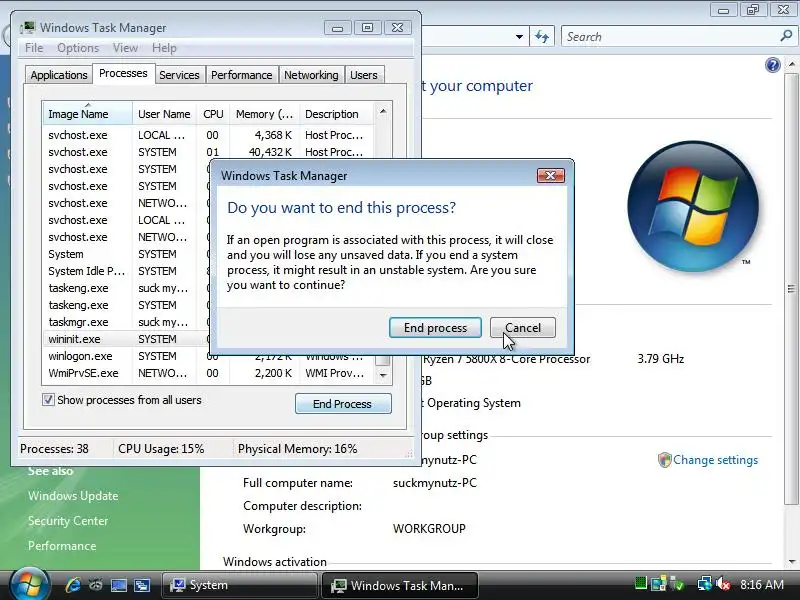Screen dimensions: 800x600
Task: Open the Windows Start orb
Action: coord(29,583)
